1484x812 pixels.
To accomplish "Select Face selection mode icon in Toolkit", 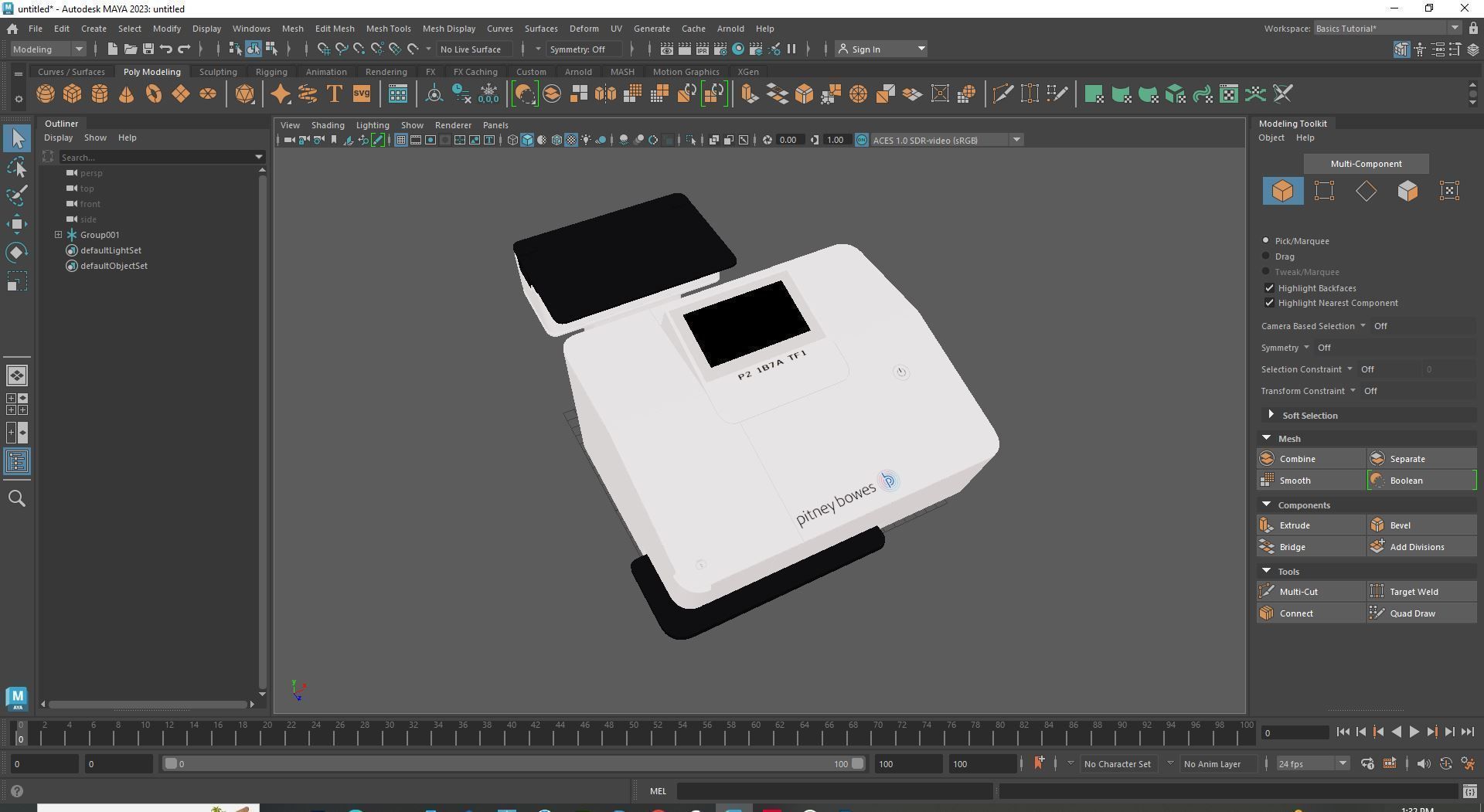I will 1408,191.
